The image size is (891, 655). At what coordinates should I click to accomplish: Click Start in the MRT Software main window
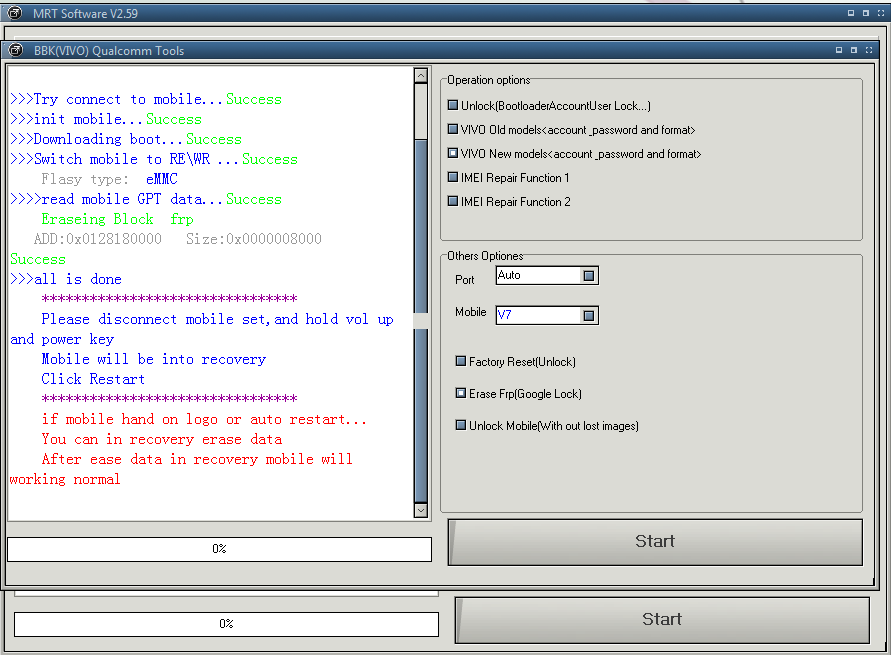662,620
